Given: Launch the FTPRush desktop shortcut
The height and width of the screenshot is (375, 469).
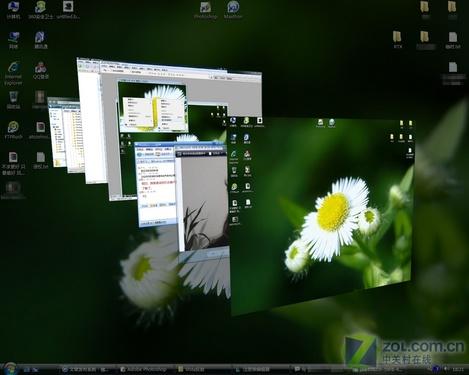Looking at the screenshot, I should point(14,130).
